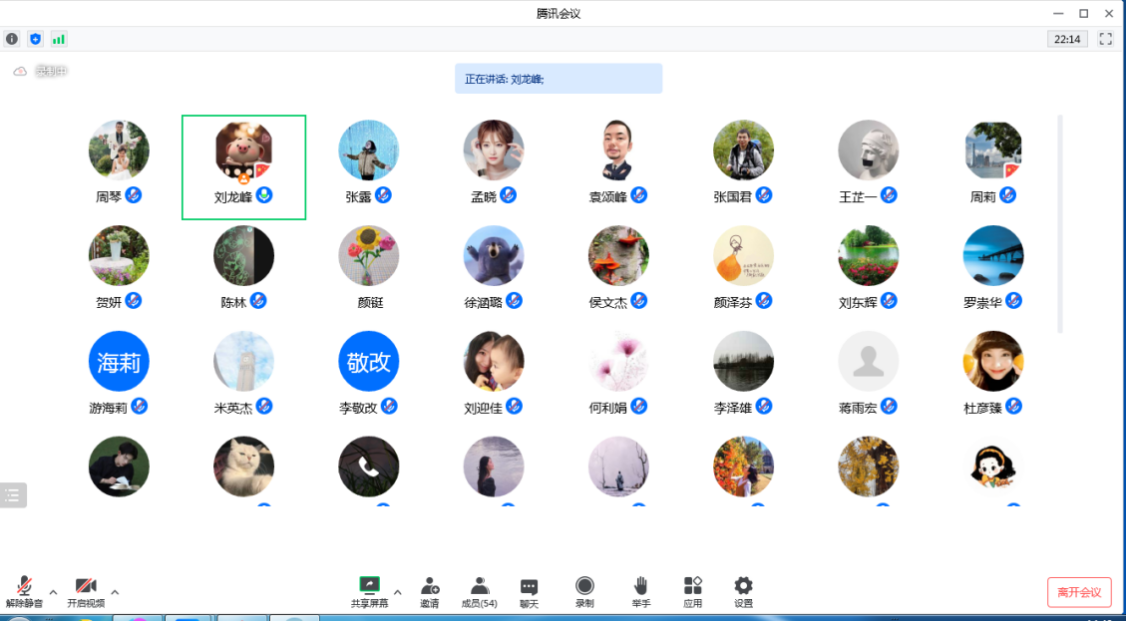Click the Share Screen (共享屏幕) button

[369, 591]
